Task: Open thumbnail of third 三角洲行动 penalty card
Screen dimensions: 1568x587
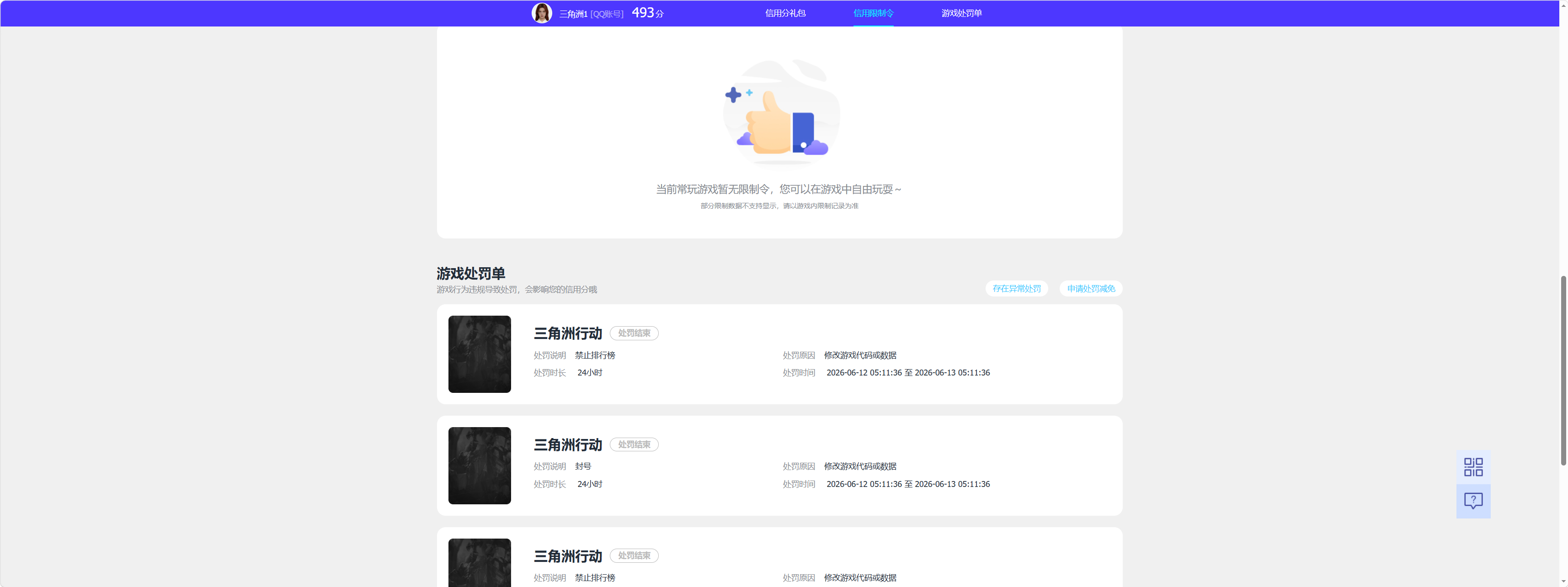Action: coord(480,563)
